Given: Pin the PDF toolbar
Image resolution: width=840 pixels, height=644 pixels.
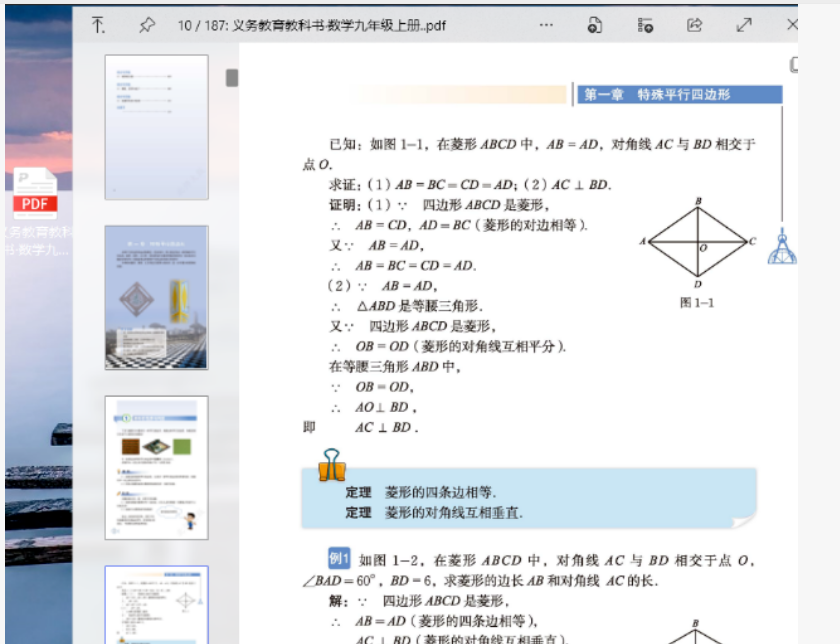Looking at the screenshot, I should [x=146, y=25].
